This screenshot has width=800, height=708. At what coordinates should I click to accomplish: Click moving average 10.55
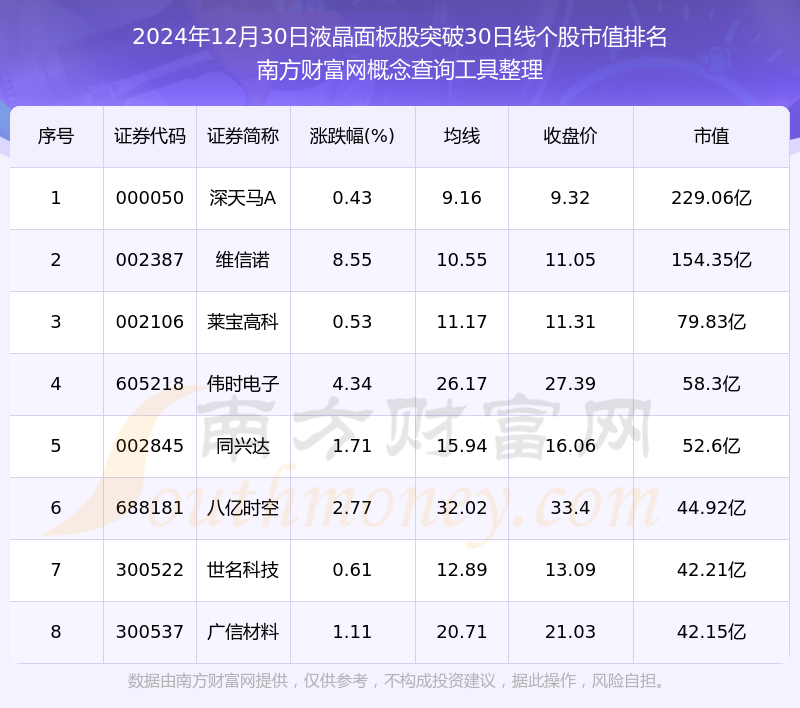(x=462, y=260)
